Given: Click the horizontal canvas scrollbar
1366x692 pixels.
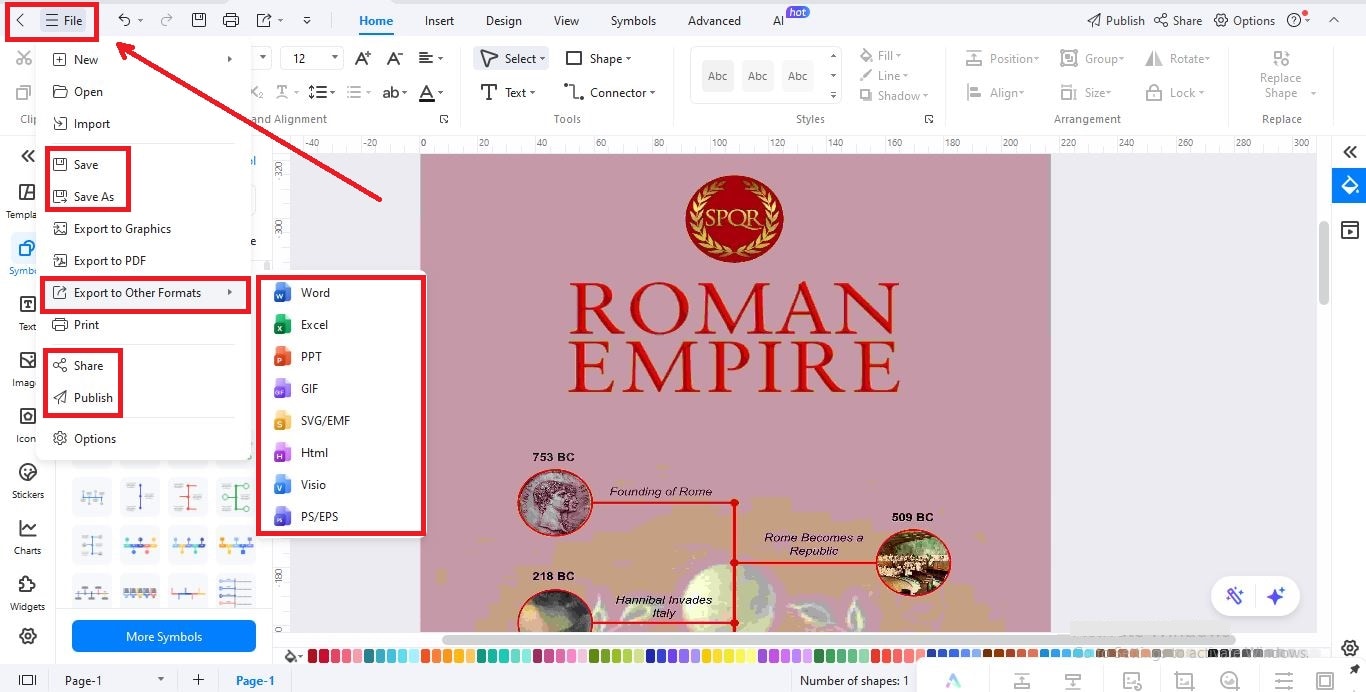Looking at the screenshot, I should [838, 639].
